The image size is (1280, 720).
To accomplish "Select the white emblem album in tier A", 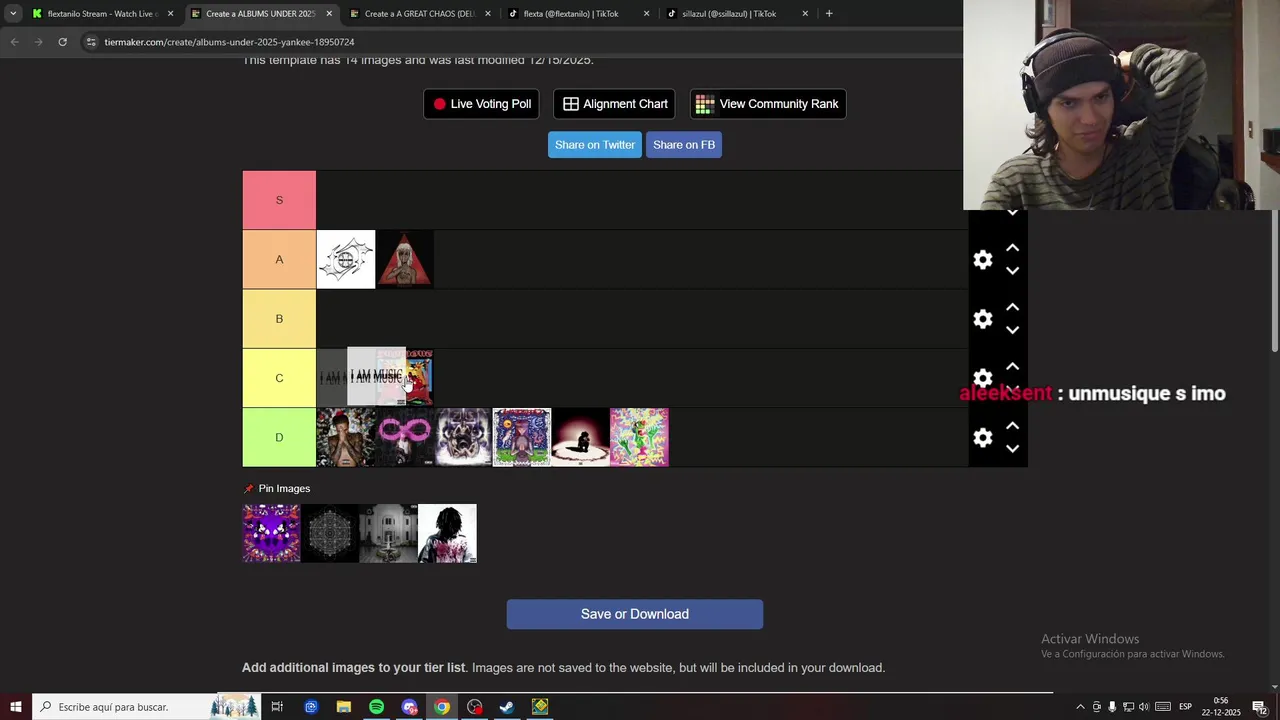I will tap(346, 260).
